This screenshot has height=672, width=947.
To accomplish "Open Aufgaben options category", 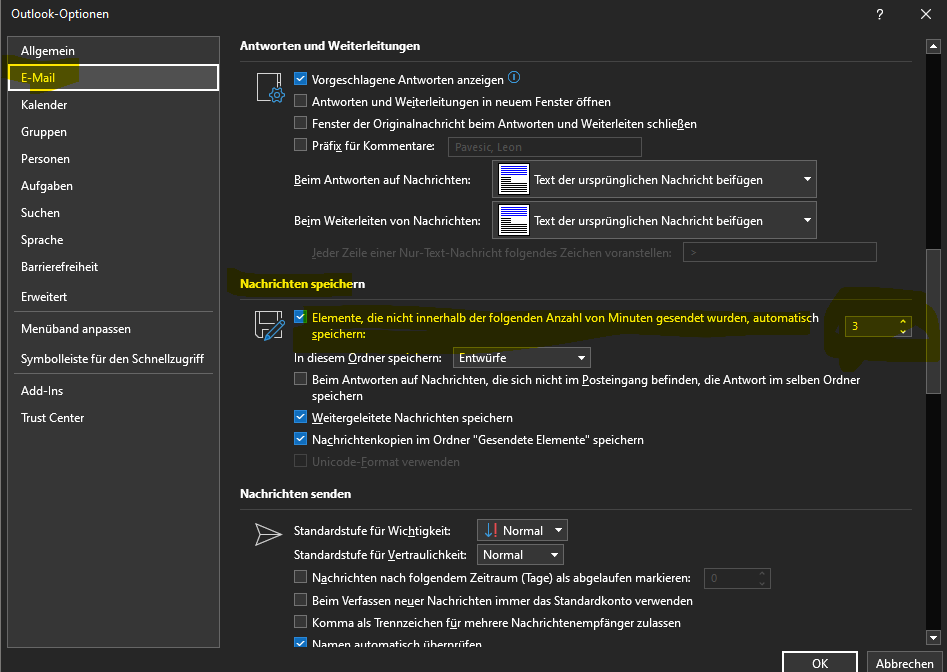I will point(114,186).
